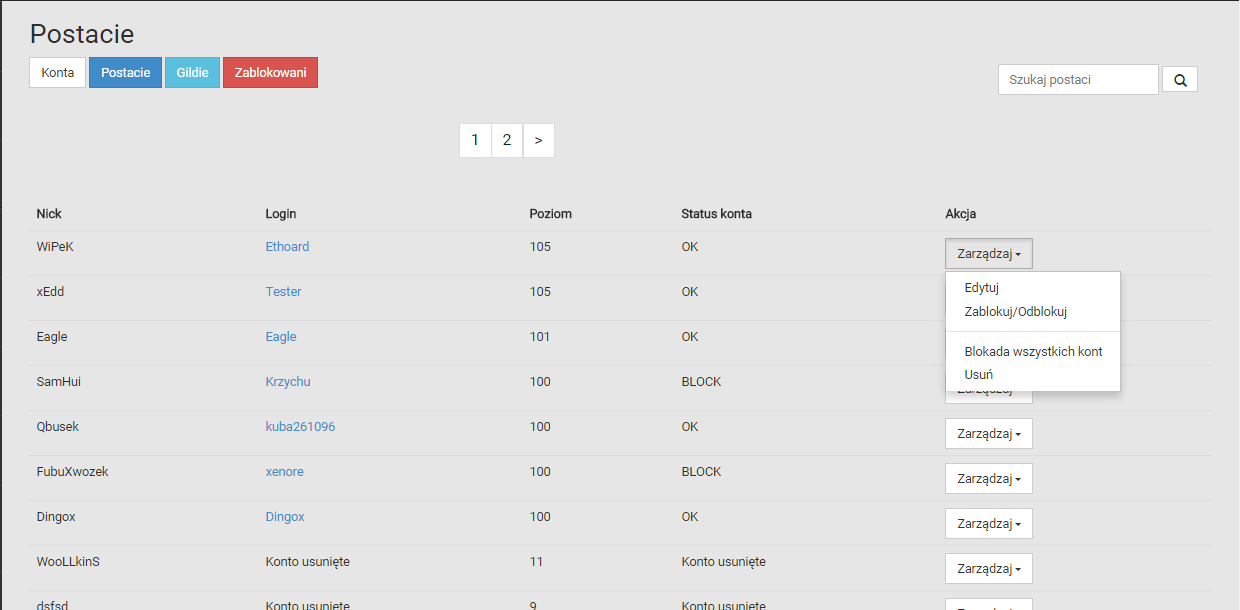The image size is (1240, 610).
Task: Select 'Blokada wszystkich kont' menu entry
Action: pos(1033,352)
